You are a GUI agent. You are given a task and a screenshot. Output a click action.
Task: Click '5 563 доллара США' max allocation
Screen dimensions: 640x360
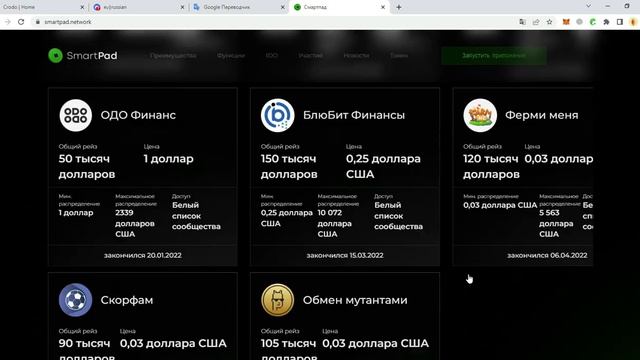(556, 224)
